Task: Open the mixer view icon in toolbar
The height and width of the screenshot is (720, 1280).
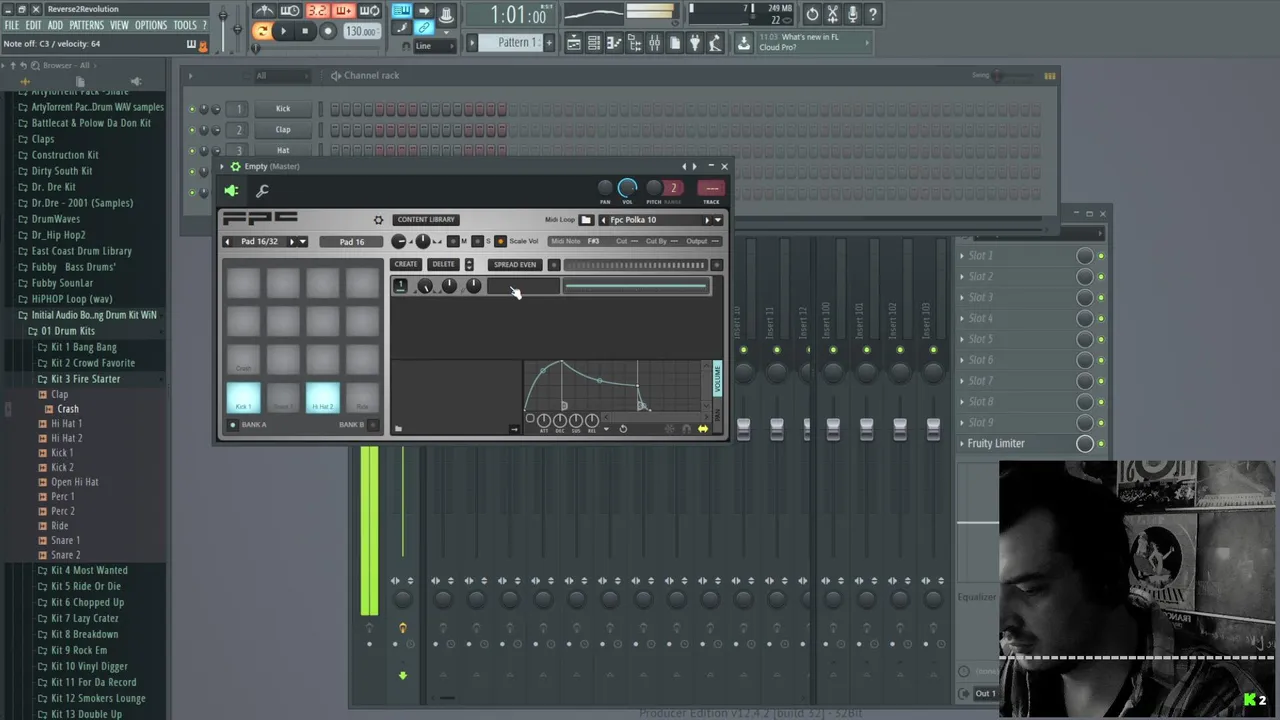Action: click(654, 43)
